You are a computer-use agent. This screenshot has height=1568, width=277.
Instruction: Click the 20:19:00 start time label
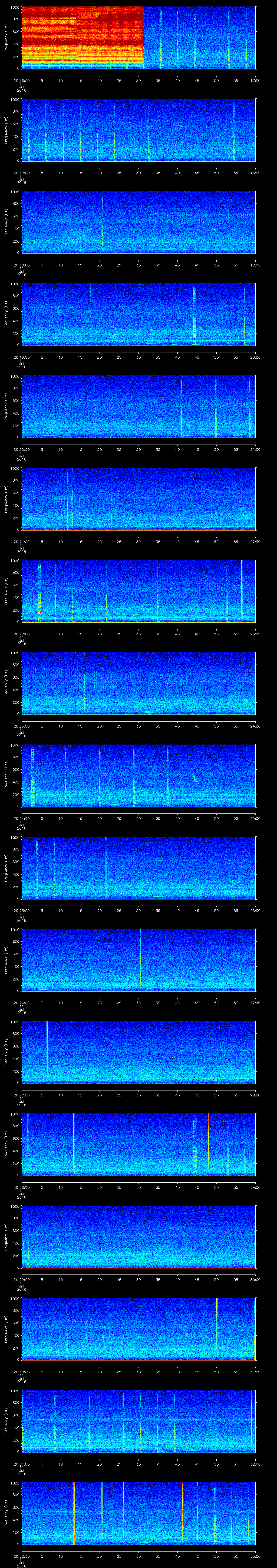(x=21, y=357)
